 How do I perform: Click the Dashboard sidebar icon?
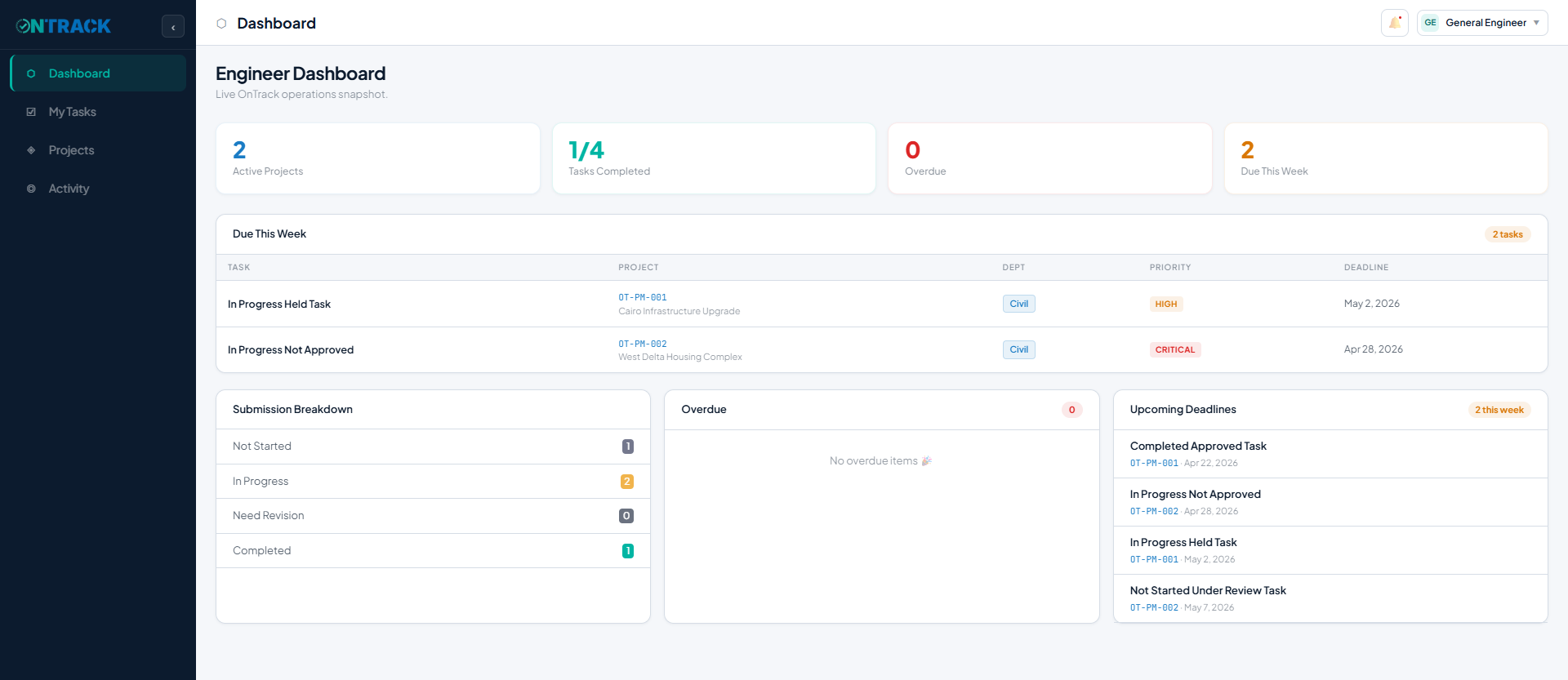pyautogui.click(x=31, y=73)
